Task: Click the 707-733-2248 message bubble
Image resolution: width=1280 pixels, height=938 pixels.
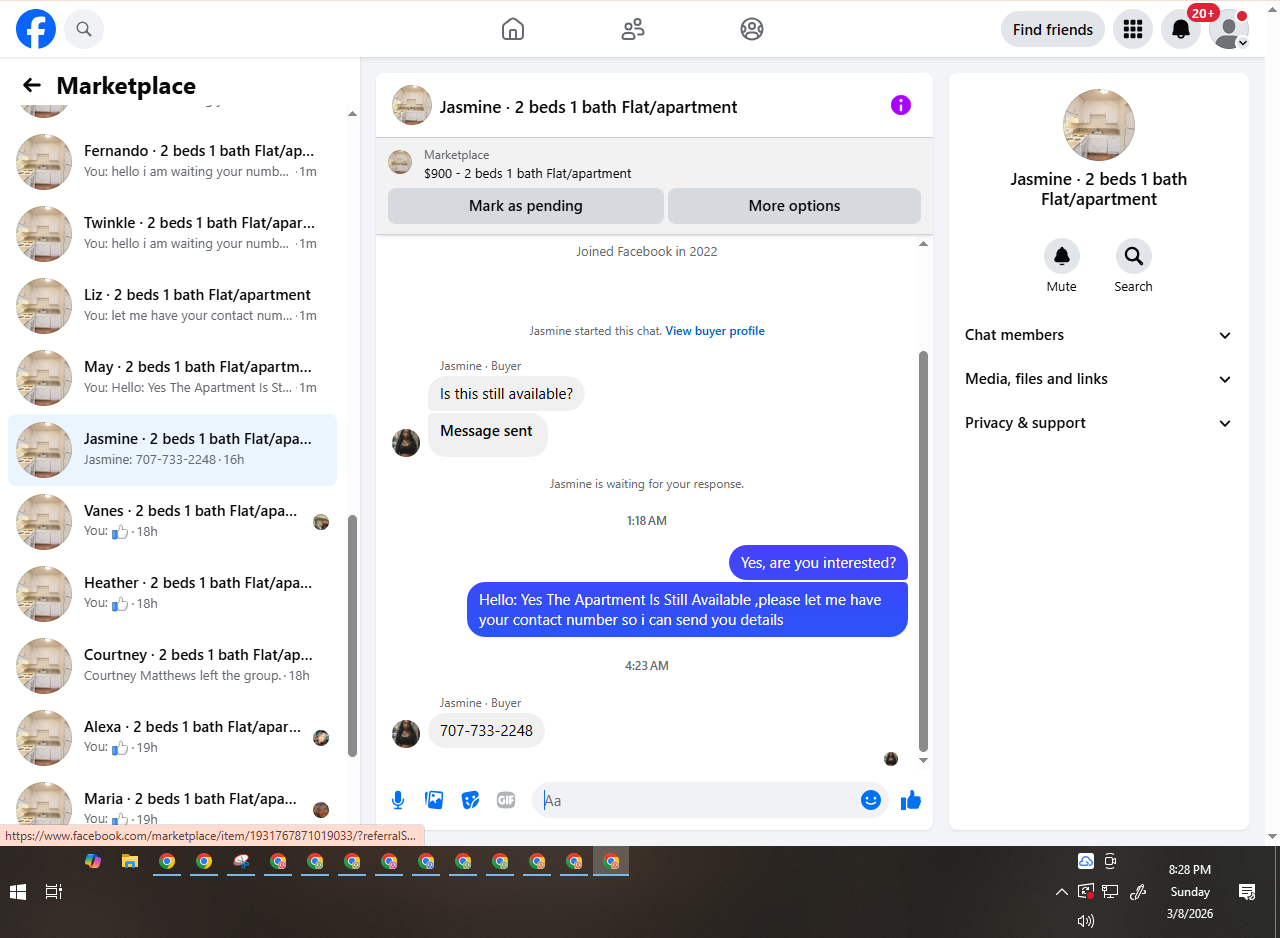Action: click(x=487, y=731)
